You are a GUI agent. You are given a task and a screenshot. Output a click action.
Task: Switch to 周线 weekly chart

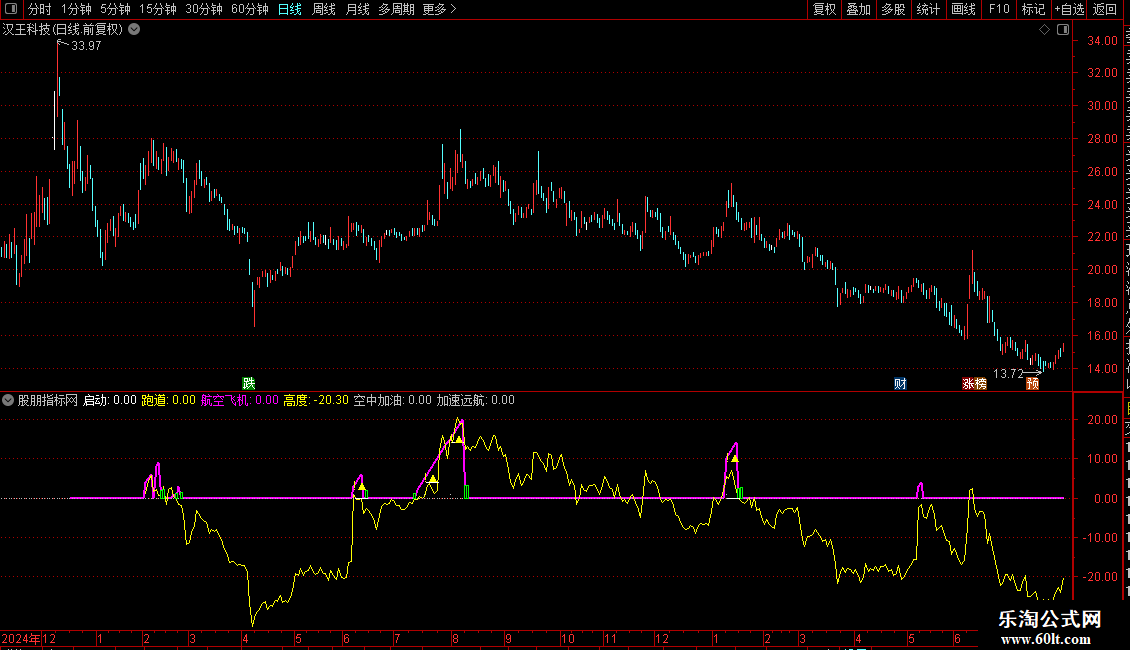pos(324,9)
